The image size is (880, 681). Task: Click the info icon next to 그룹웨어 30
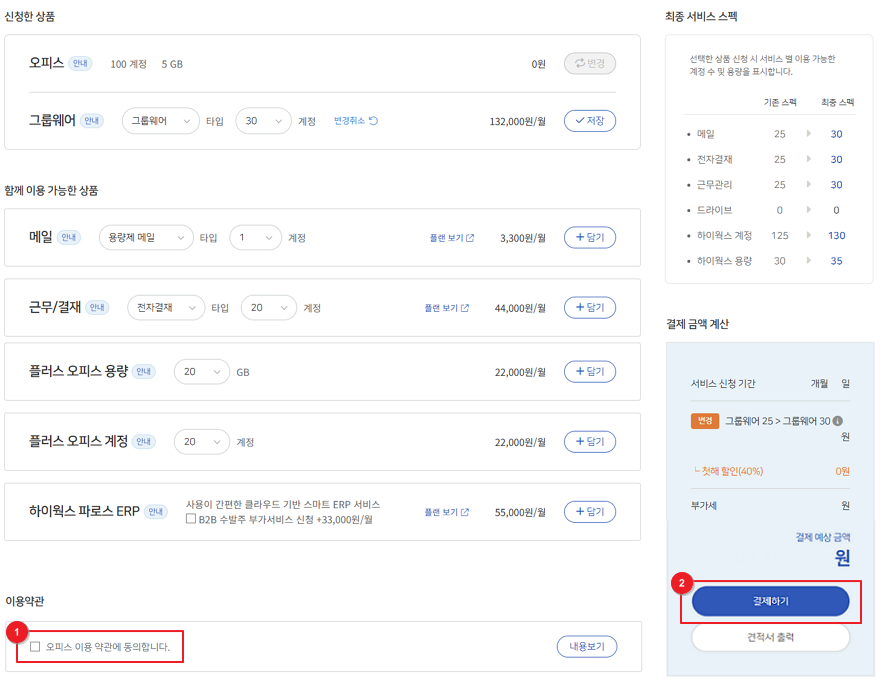point(837,421)
